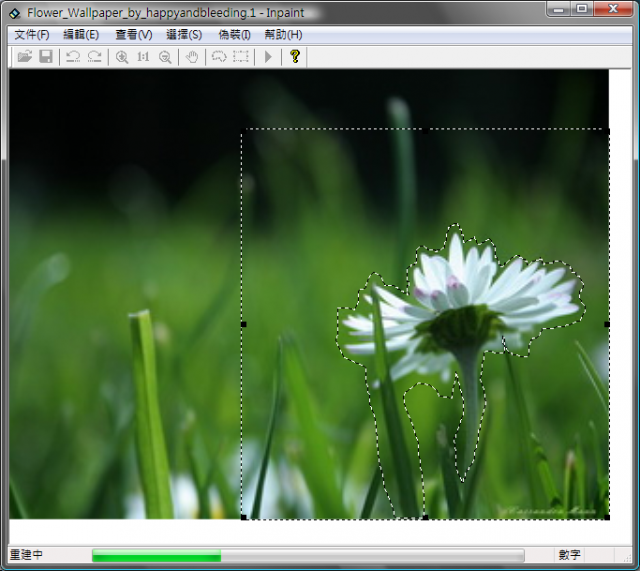Open the 幫助(H) menu
640x571 pixels.
point(283,34)
